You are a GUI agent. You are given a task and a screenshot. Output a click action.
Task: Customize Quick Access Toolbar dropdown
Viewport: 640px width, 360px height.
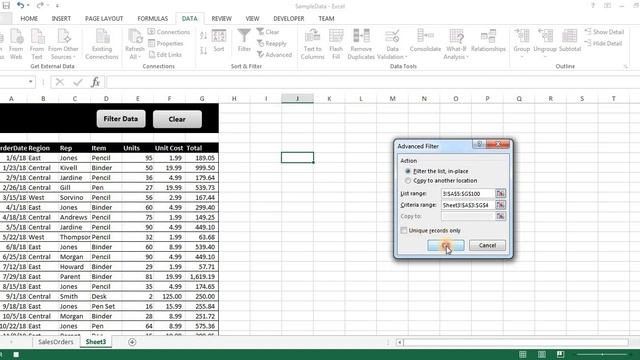point(57,6)
